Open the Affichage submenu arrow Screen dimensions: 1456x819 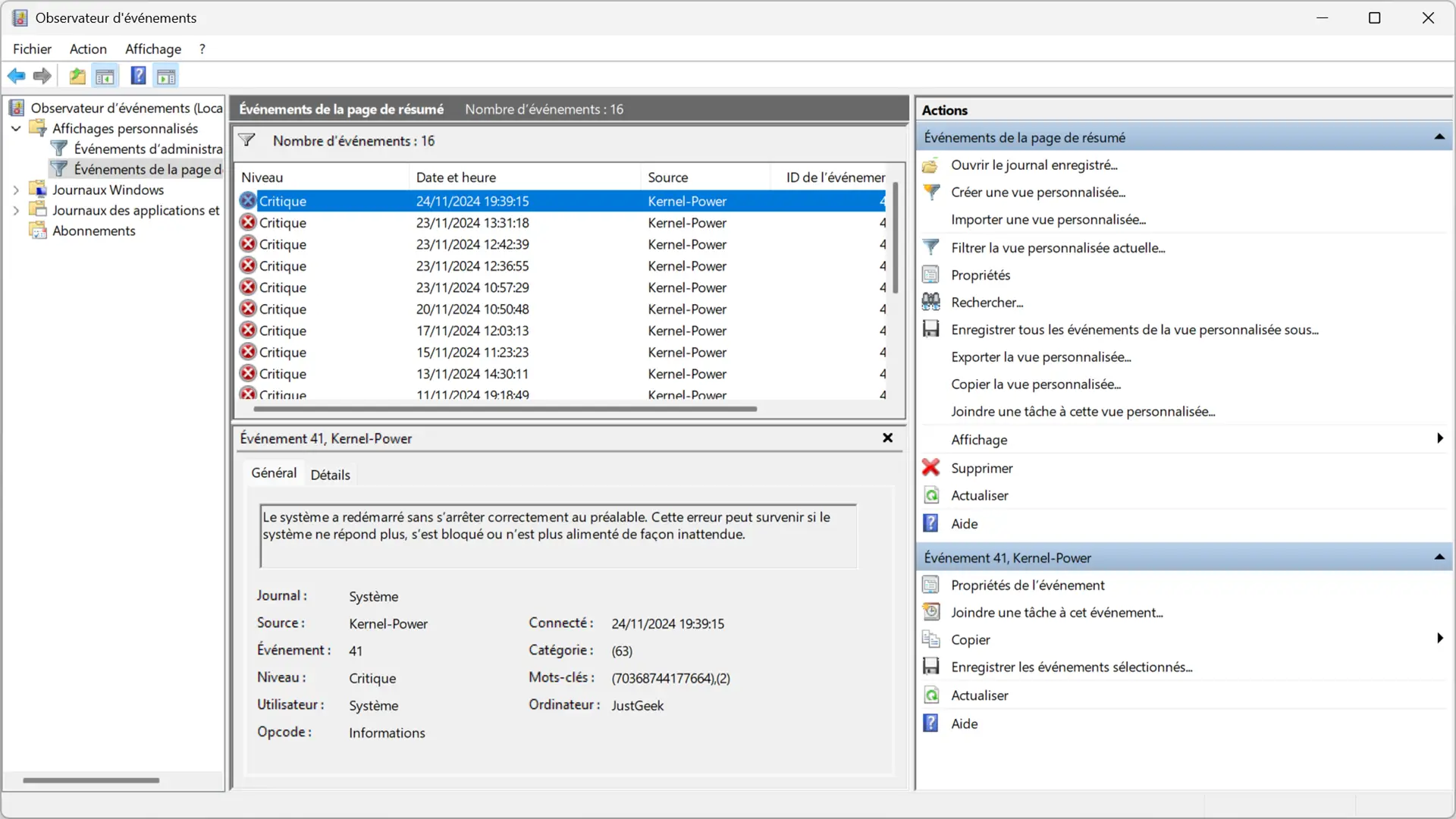1439,439
